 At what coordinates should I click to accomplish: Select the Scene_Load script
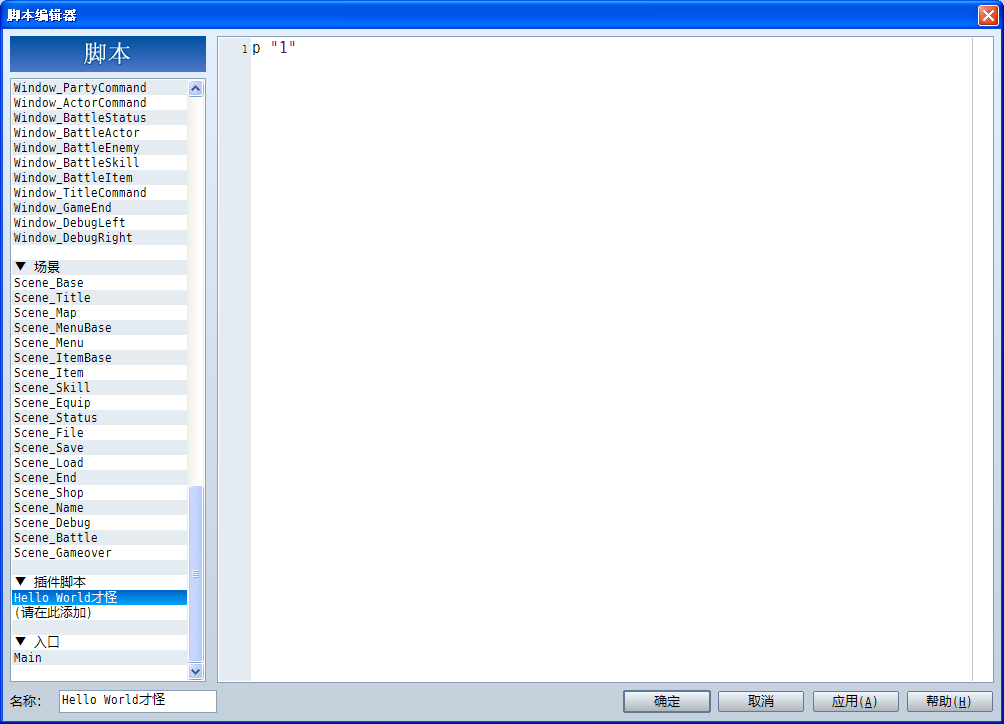(99, 463)
